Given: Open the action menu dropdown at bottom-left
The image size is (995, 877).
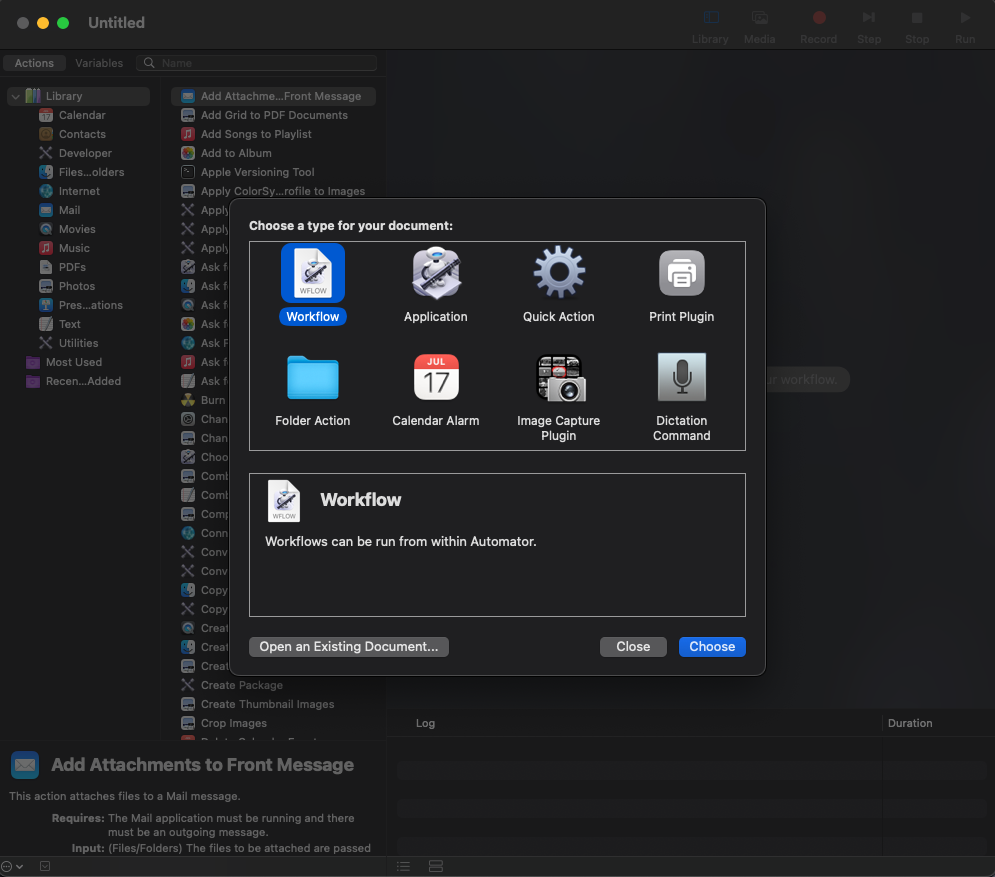Looking at the screenshot, I should (12, 866).
